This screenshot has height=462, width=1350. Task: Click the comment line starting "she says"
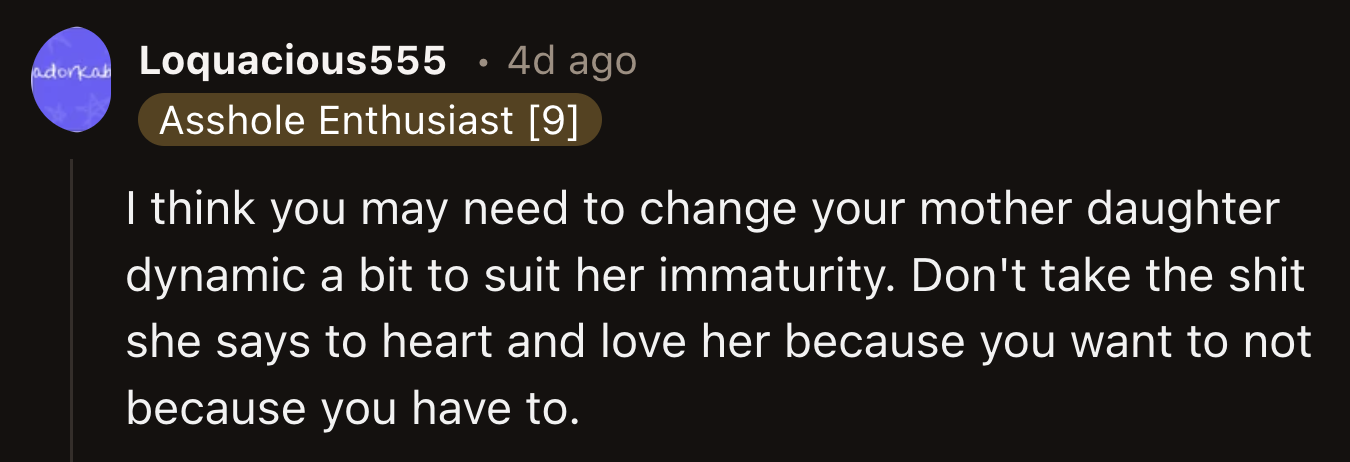click(x=718, y=343)
